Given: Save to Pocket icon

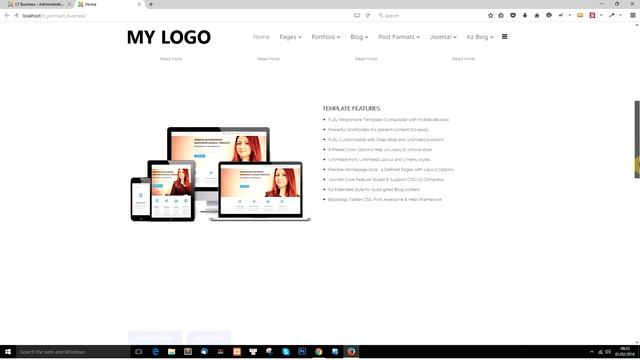Looking at the screenshot, I should (x=513, y=16).
